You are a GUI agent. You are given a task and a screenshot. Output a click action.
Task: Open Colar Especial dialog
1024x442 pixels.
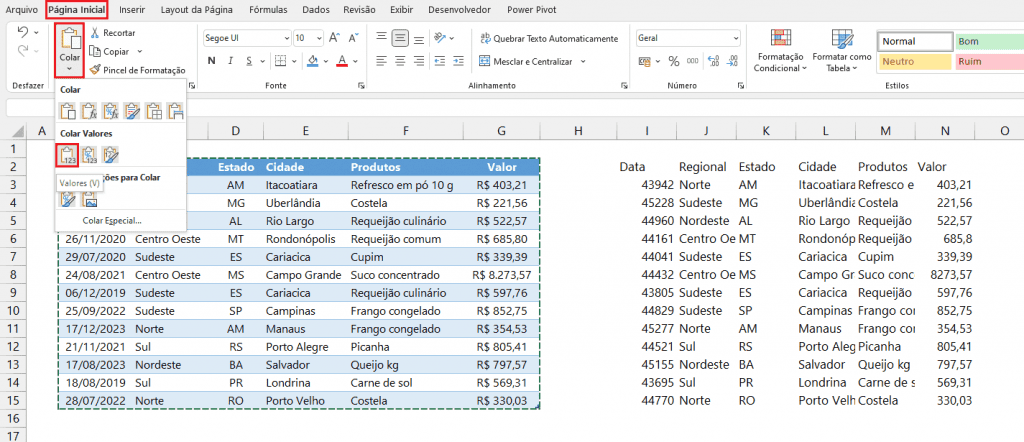[x=112, y=220]
